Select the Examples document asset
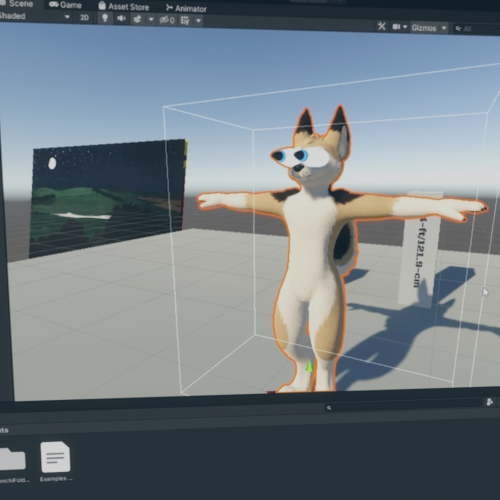The width and height of the screenshot is (500, 500). [55, 457]
